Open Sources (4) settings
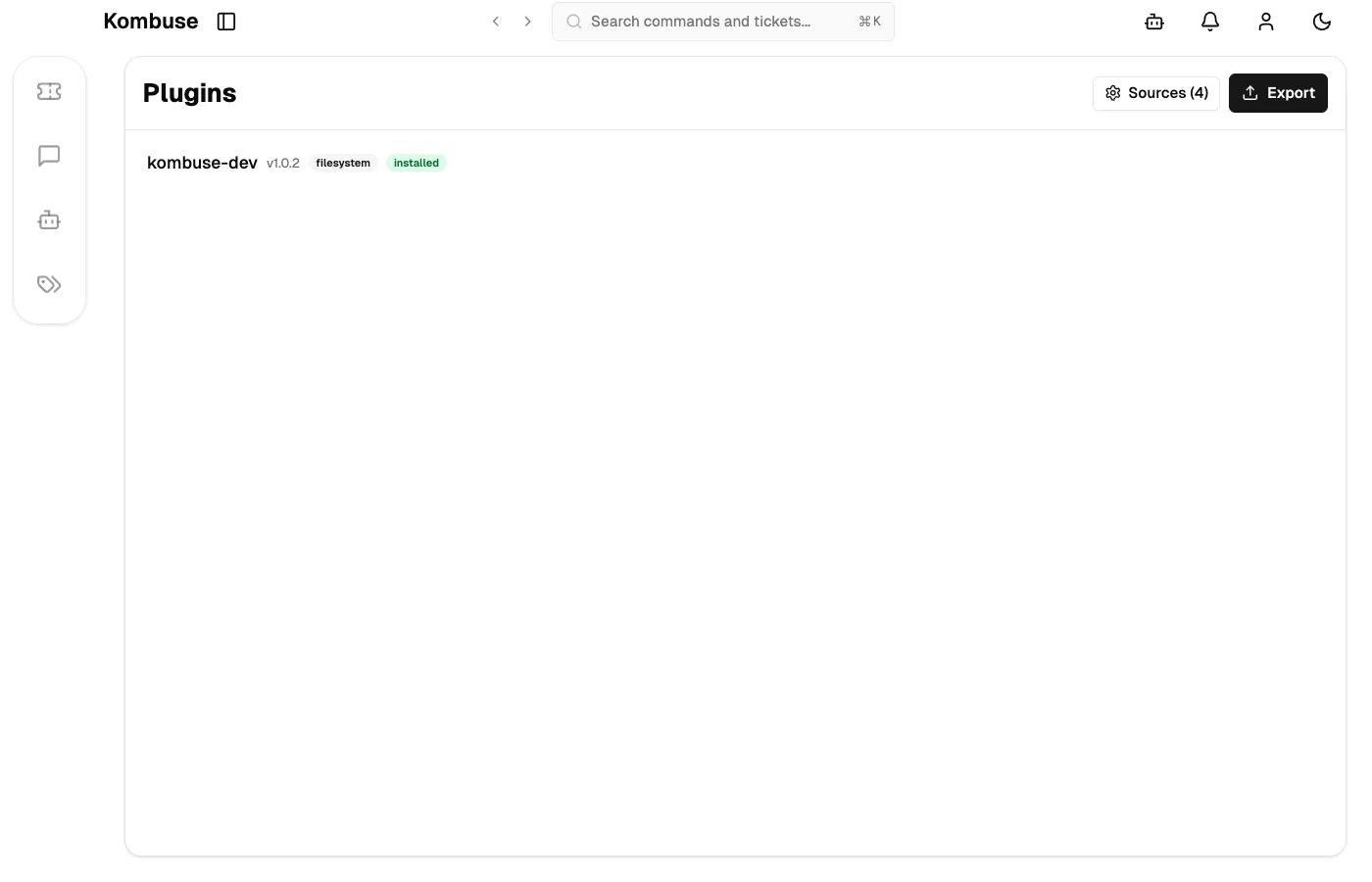The height and width of the screenshot is (882, 1372). [x=1156, y=92]
